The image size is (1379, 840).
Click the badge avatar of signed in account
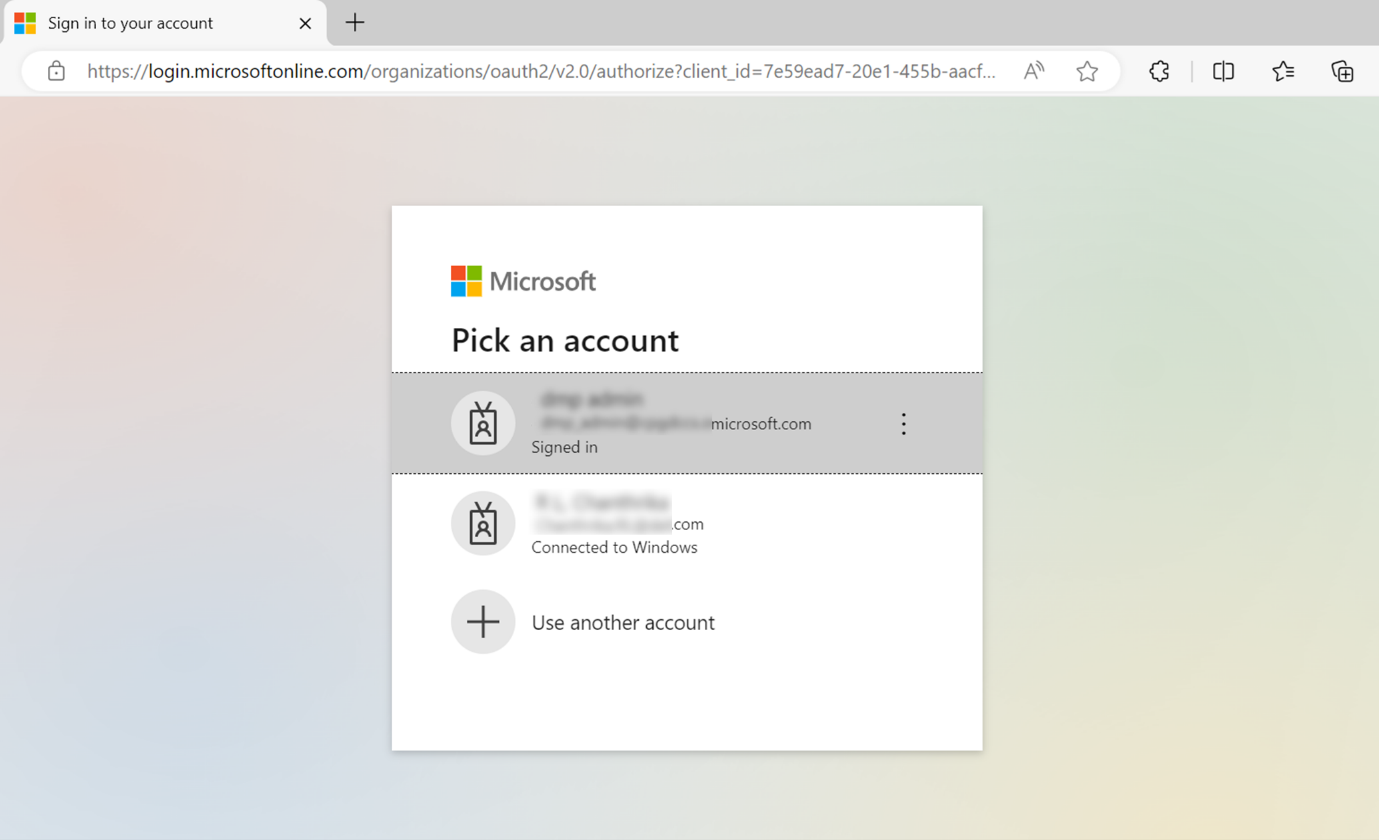click(483, 423)
